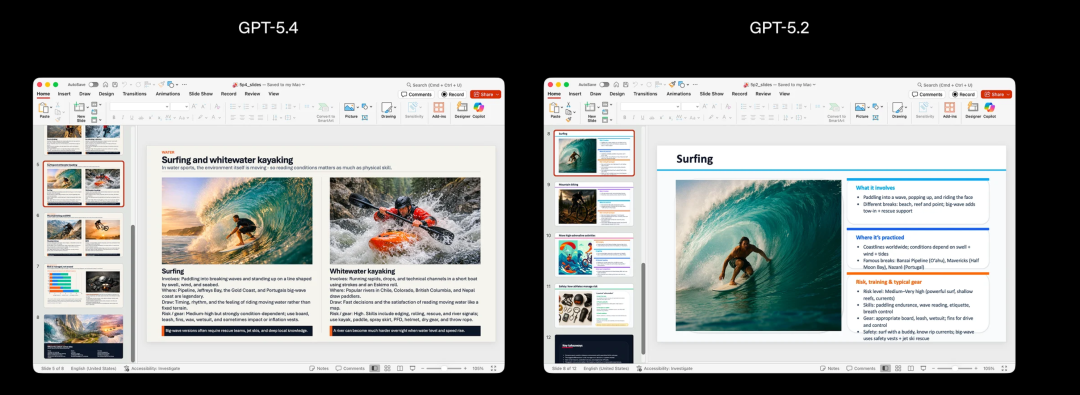Open font size dropdown in GPT-5.4 window
The height and width of the screenshot is (395, 1080).
point(186,107)
